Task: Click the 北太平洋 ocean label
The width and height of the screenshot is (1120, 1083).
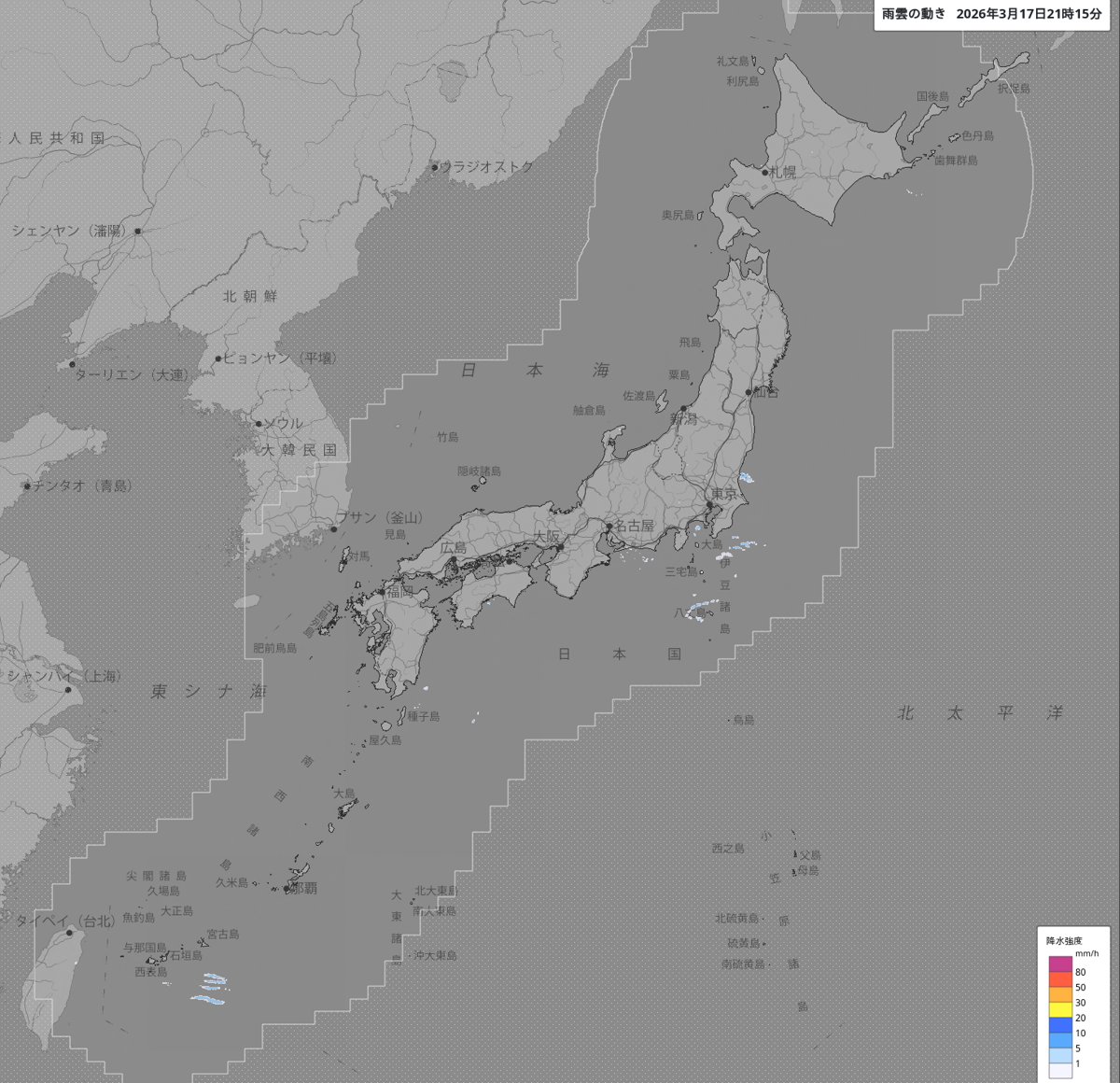Action: click(980, 713)
